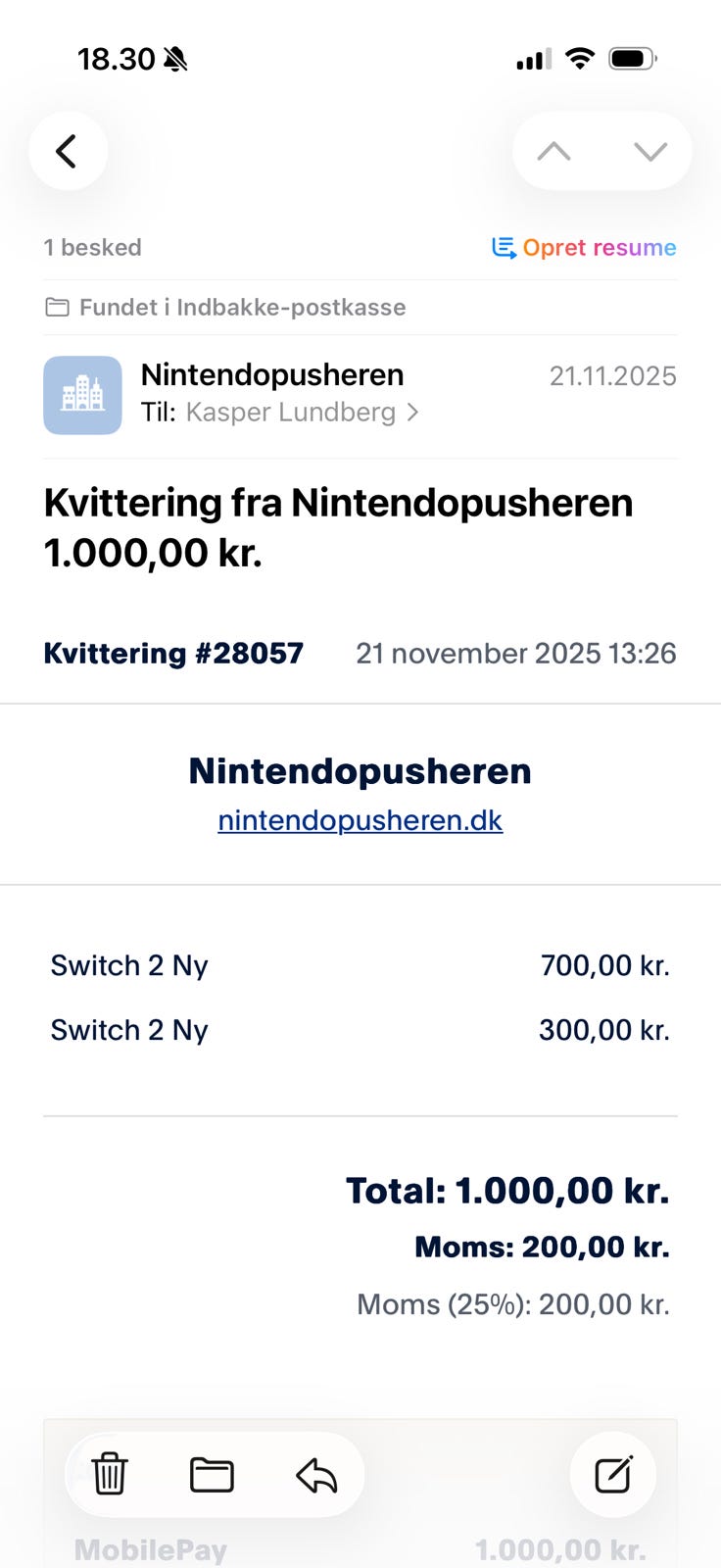Tap the first Switch 2 Ny line item

[129, 966]
